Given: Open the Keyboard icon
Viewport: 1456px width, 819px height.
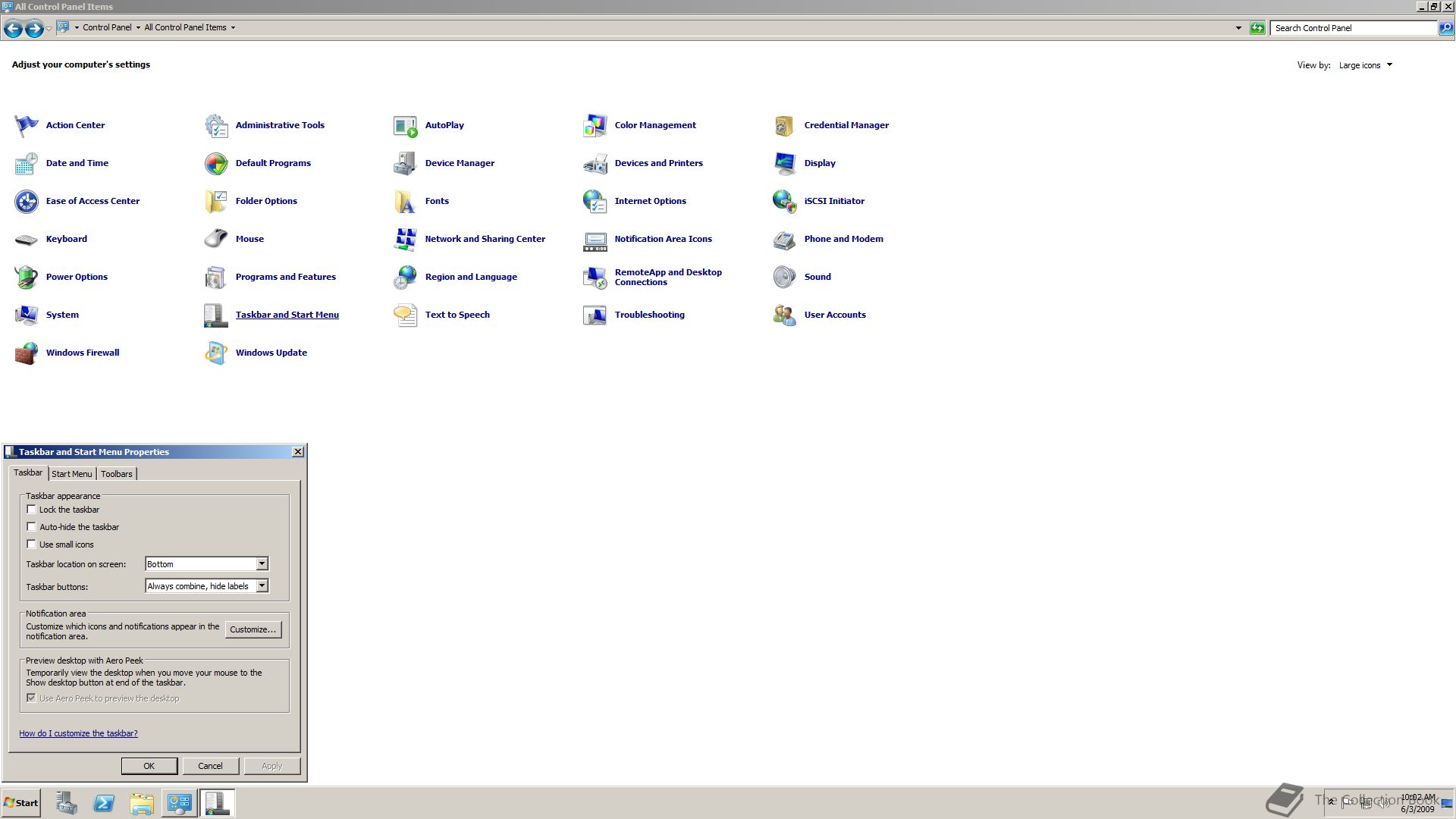Looking at the screenshot, I should [x=27, y=239].
